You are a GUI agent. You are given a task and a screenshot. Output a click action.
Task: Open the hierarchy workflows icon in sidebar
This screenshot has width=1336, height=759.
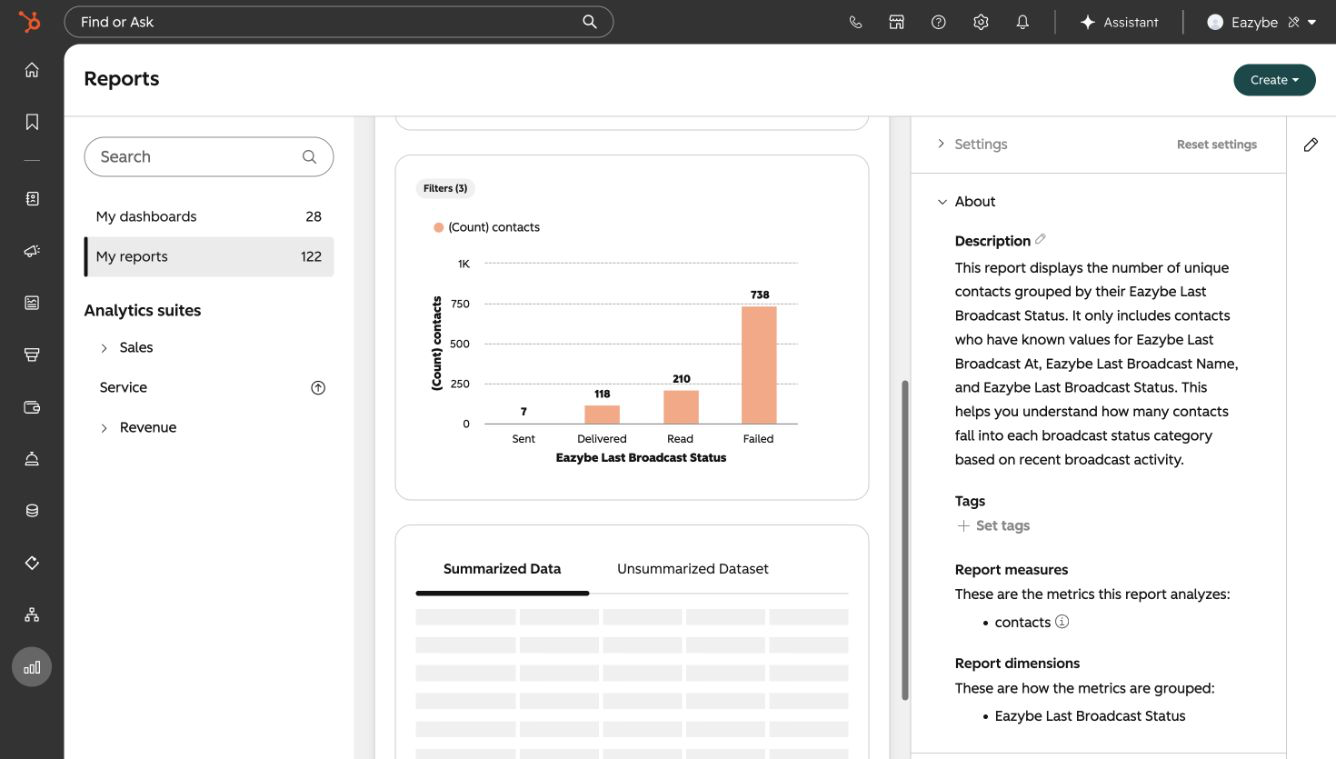(32, 615)
